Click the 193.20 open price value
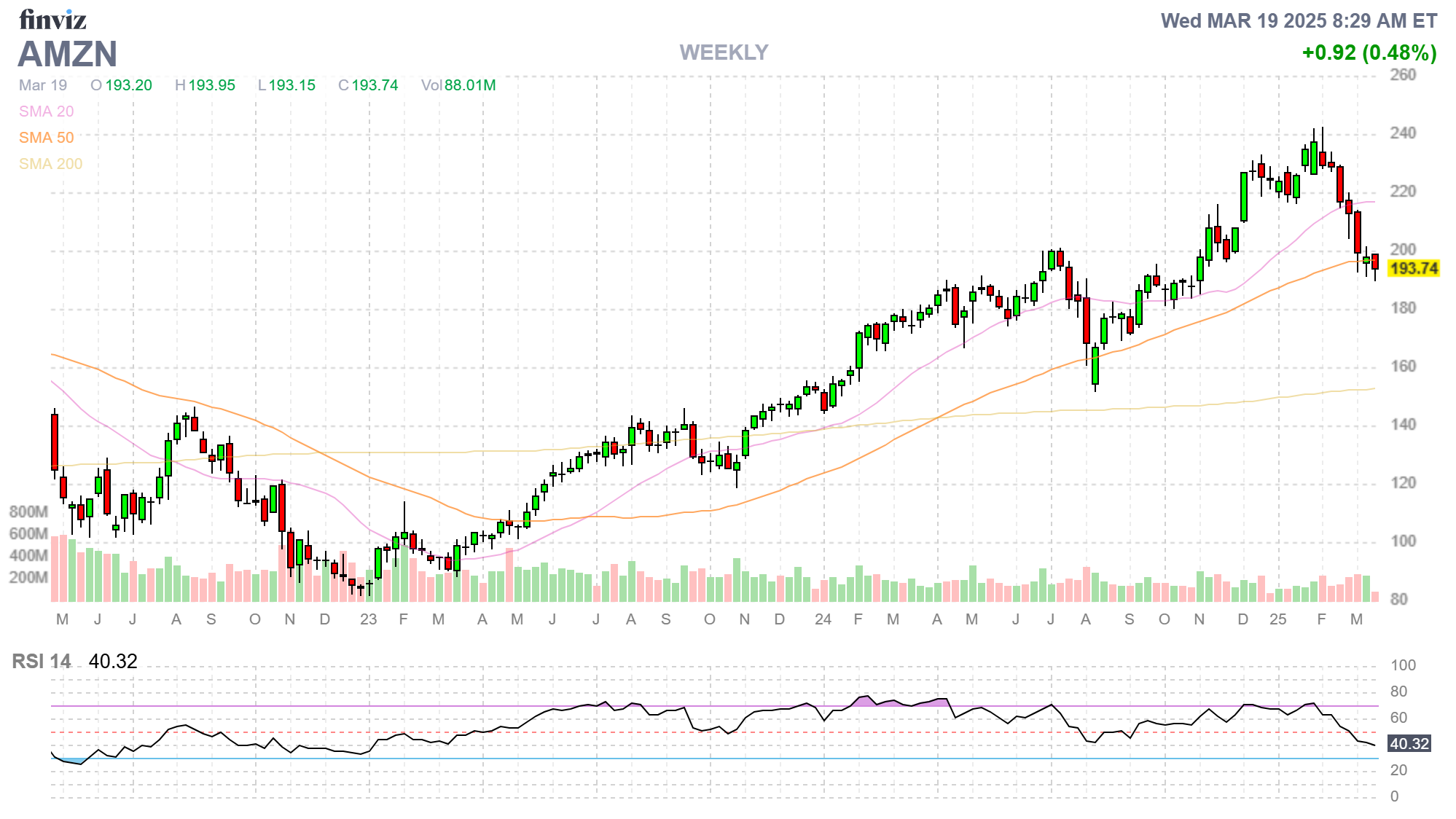1456x819 pixels. point(128,85)
